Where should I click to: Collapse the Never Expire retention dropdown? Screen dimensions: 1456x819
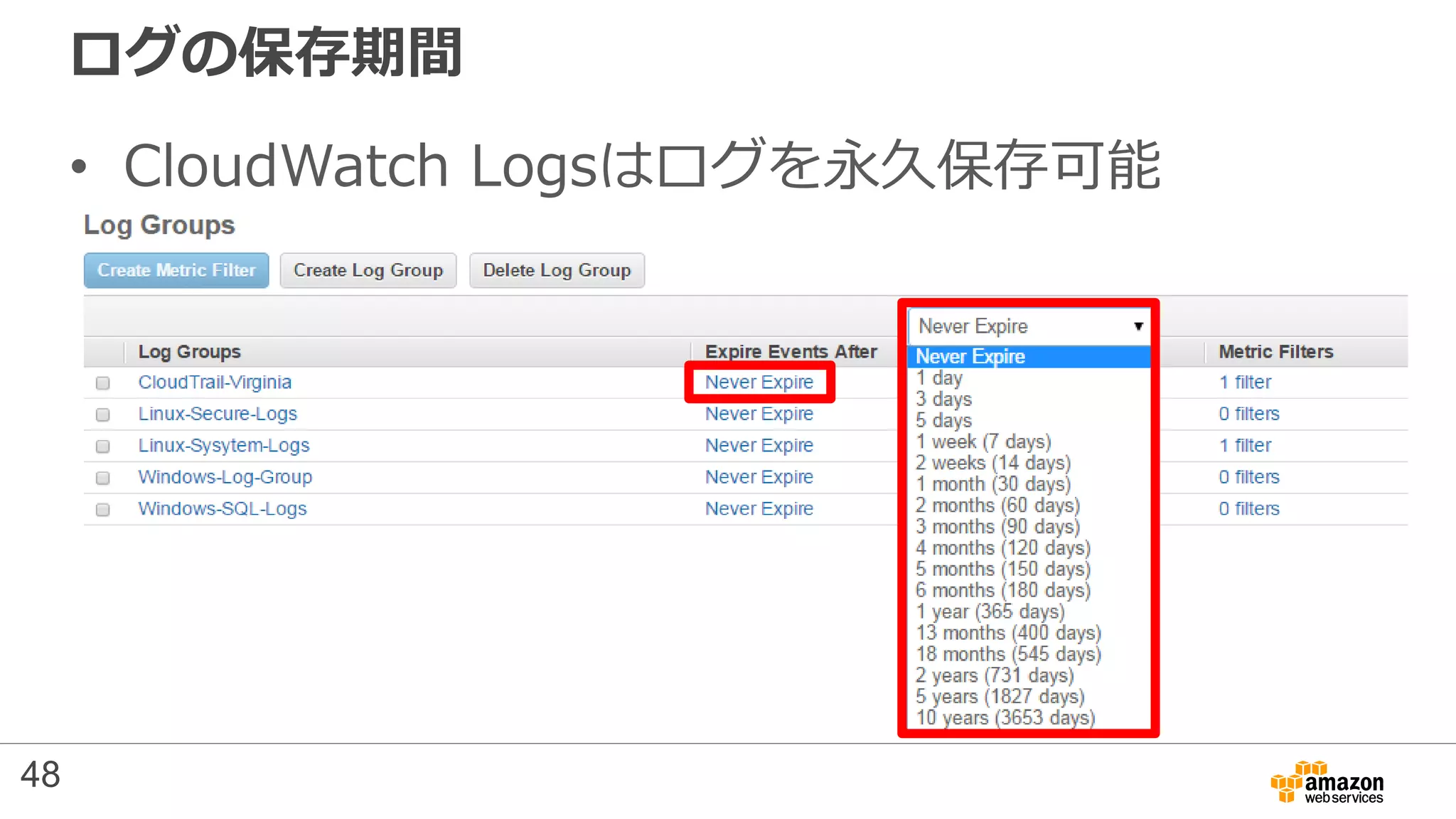coord(1029,326)
